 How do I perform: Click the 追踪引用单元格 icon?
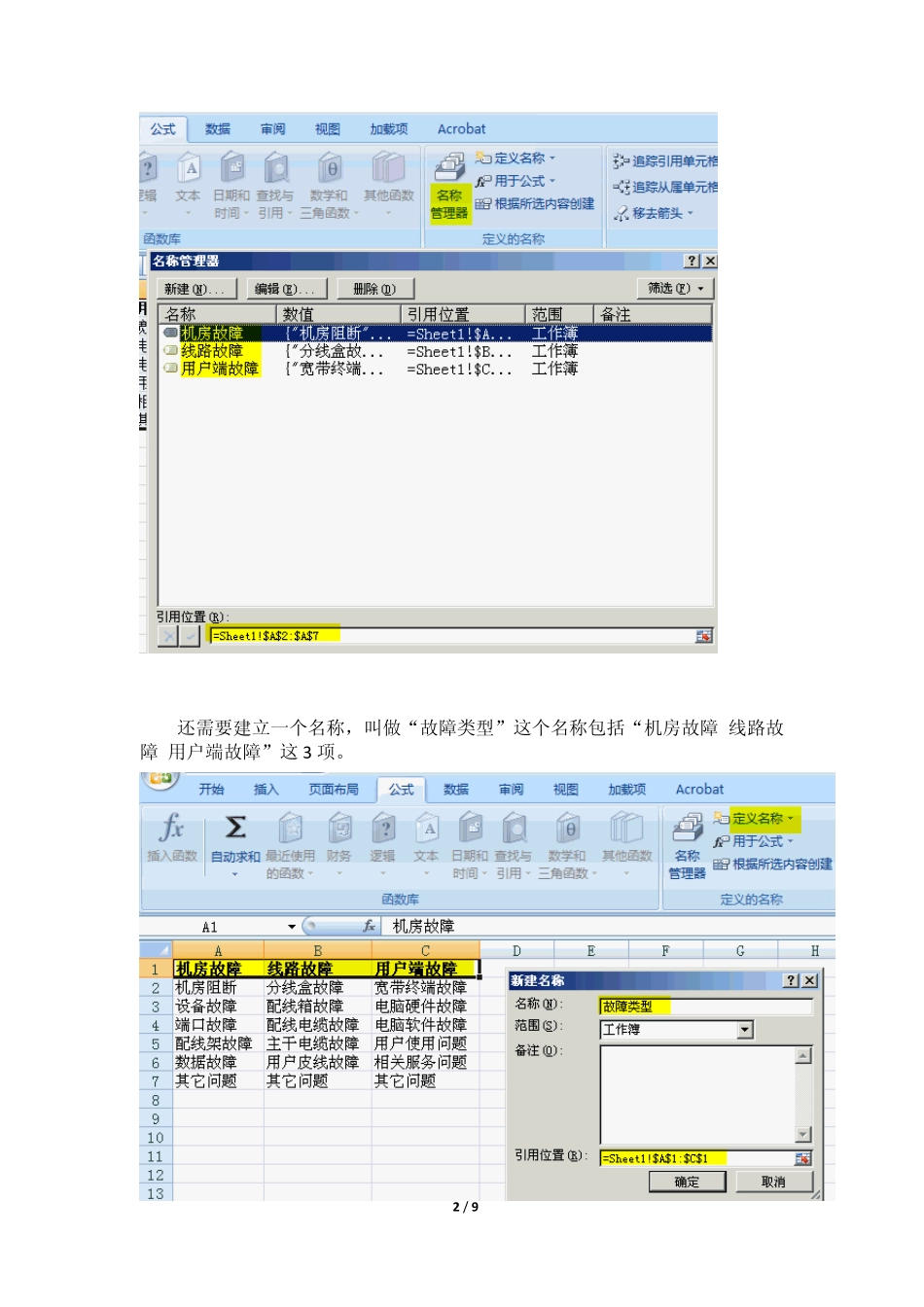pyautogui.click(x=622, y=160)
